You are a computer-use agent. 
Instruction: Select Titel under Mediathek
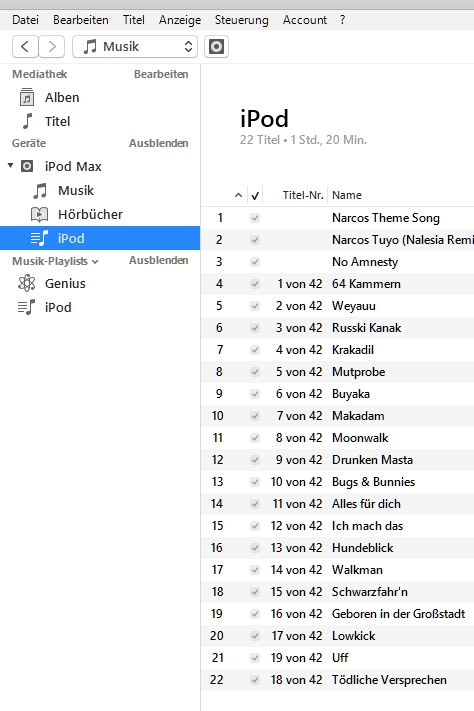57,122
